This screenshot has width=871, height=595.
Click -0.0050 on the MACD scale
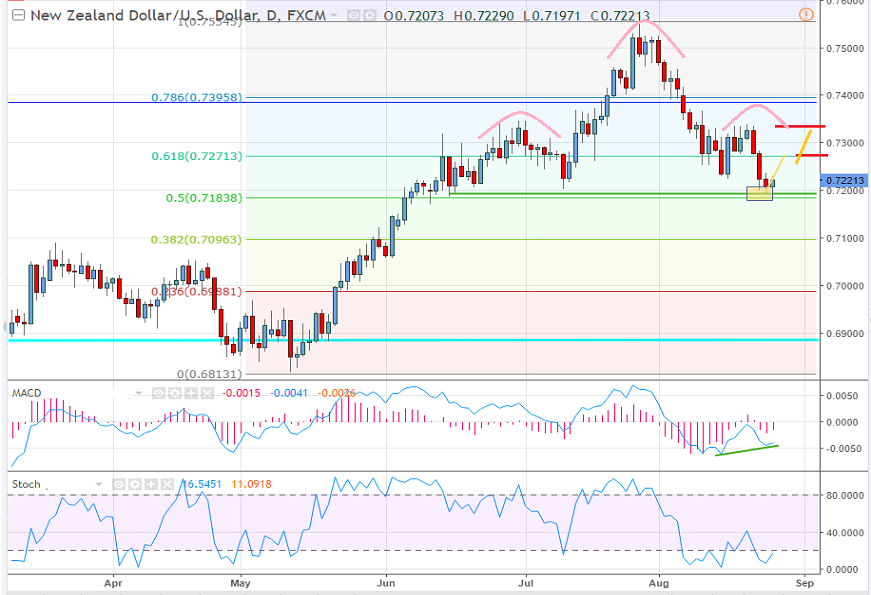845,449
